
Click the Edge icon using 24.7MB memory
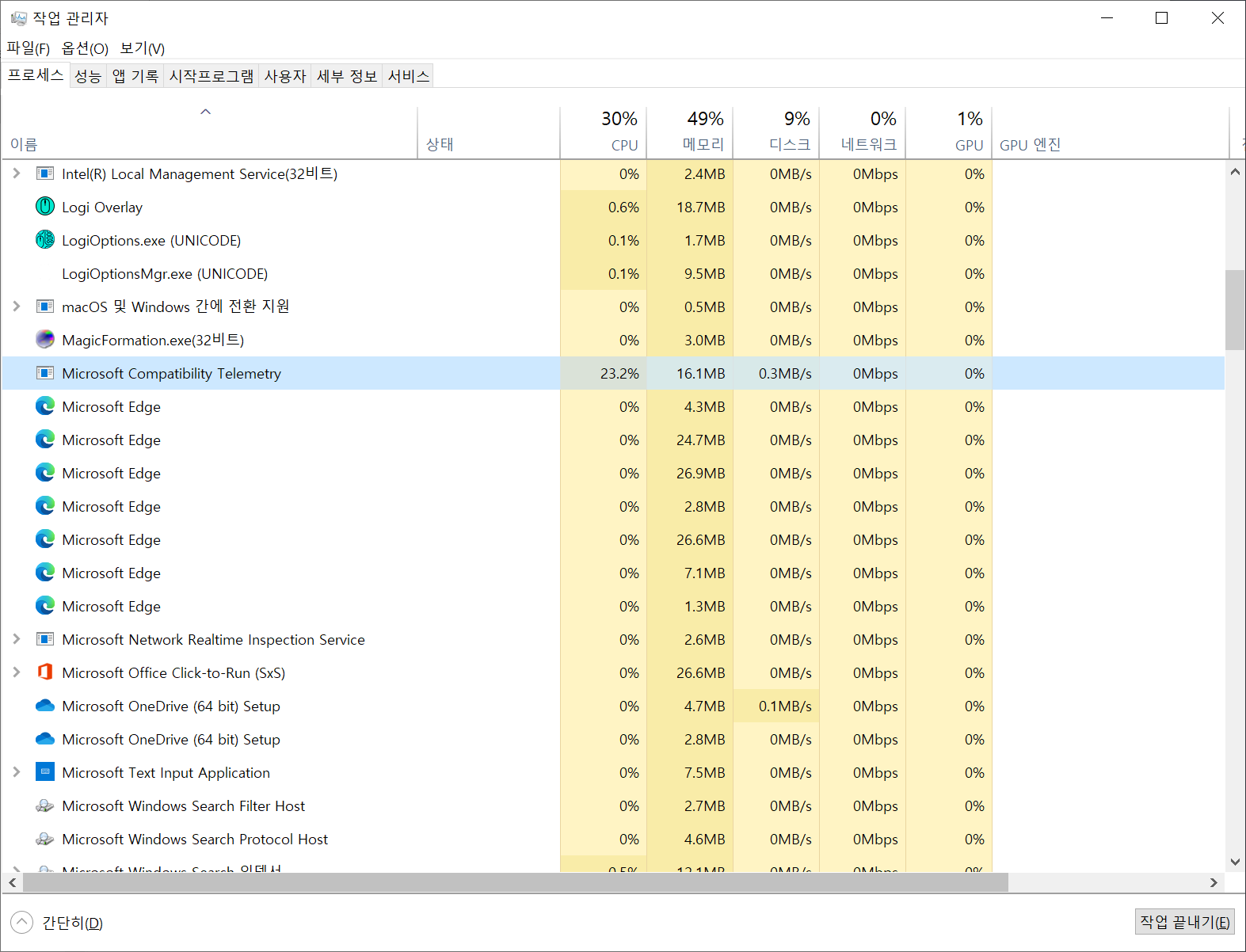point(45,440)
